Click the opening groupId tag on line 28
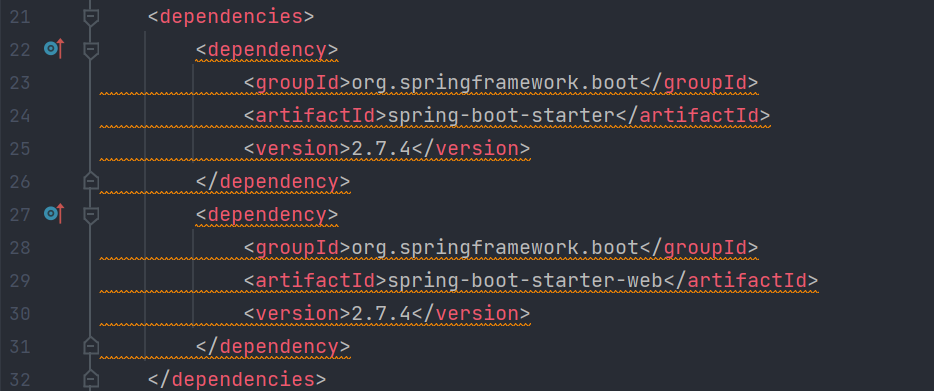Screen dimensions: 934x391 tap(298, 247)
